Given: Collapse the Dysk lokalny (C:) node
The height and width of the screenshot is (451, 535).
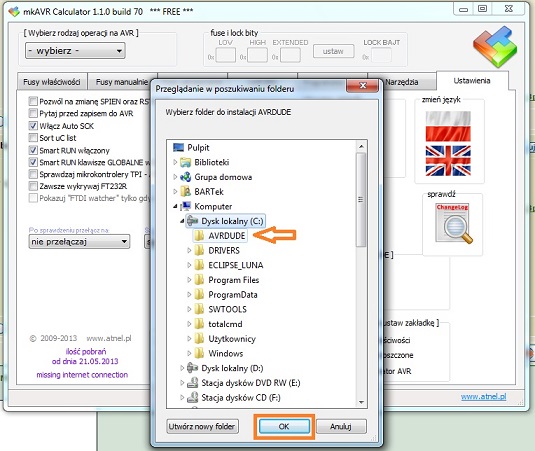Looking at the screenshot, I should tap(182, 221).
